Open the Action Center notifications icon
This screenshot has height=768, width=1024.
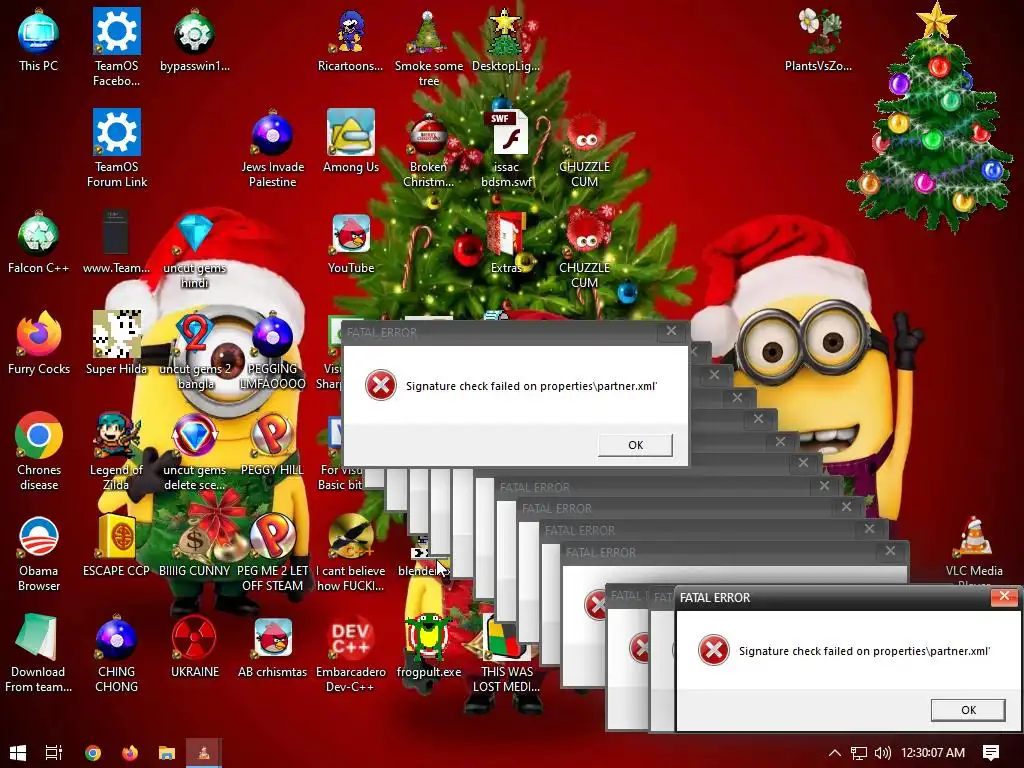[x=991, y=752]
